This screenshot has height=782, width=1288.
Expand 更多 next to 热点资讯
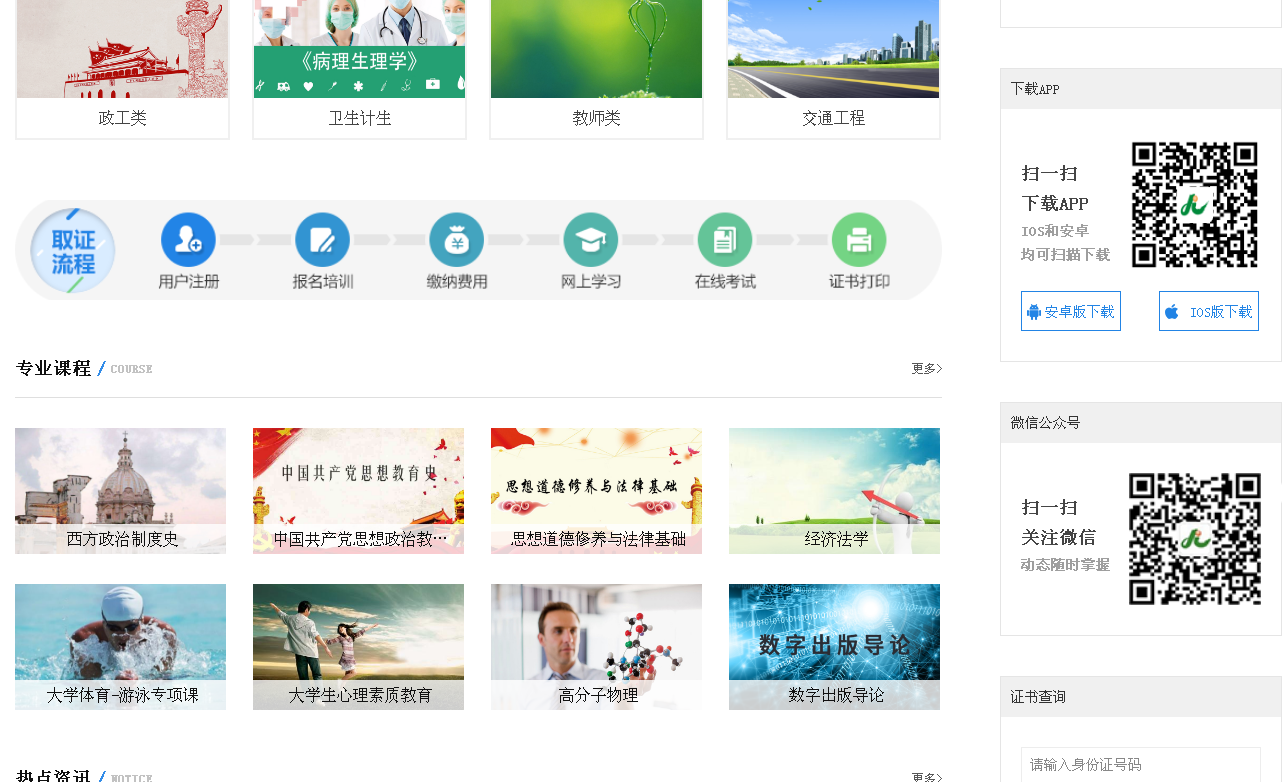point(926,777)
